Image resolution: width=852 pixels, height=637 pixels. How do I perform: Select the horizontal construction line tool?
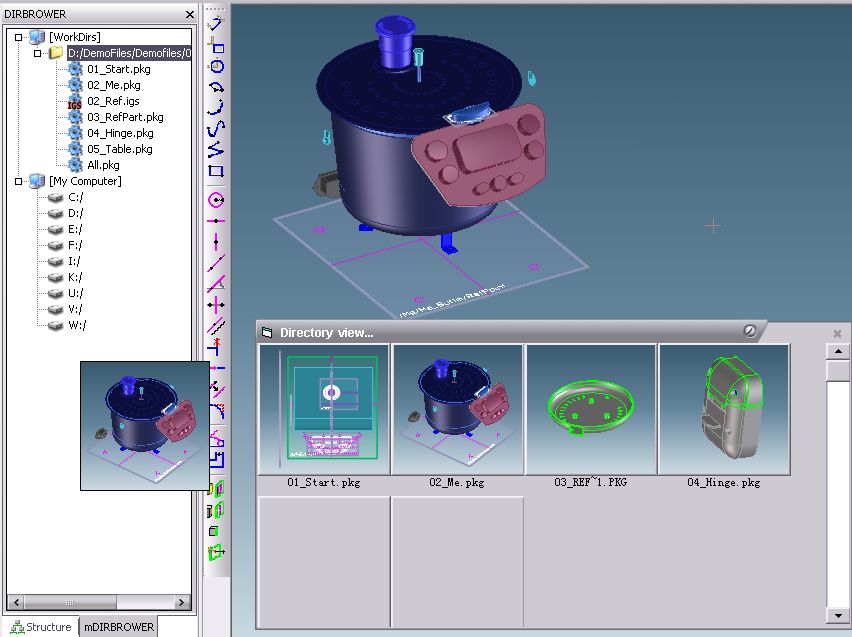click(216, 221)
